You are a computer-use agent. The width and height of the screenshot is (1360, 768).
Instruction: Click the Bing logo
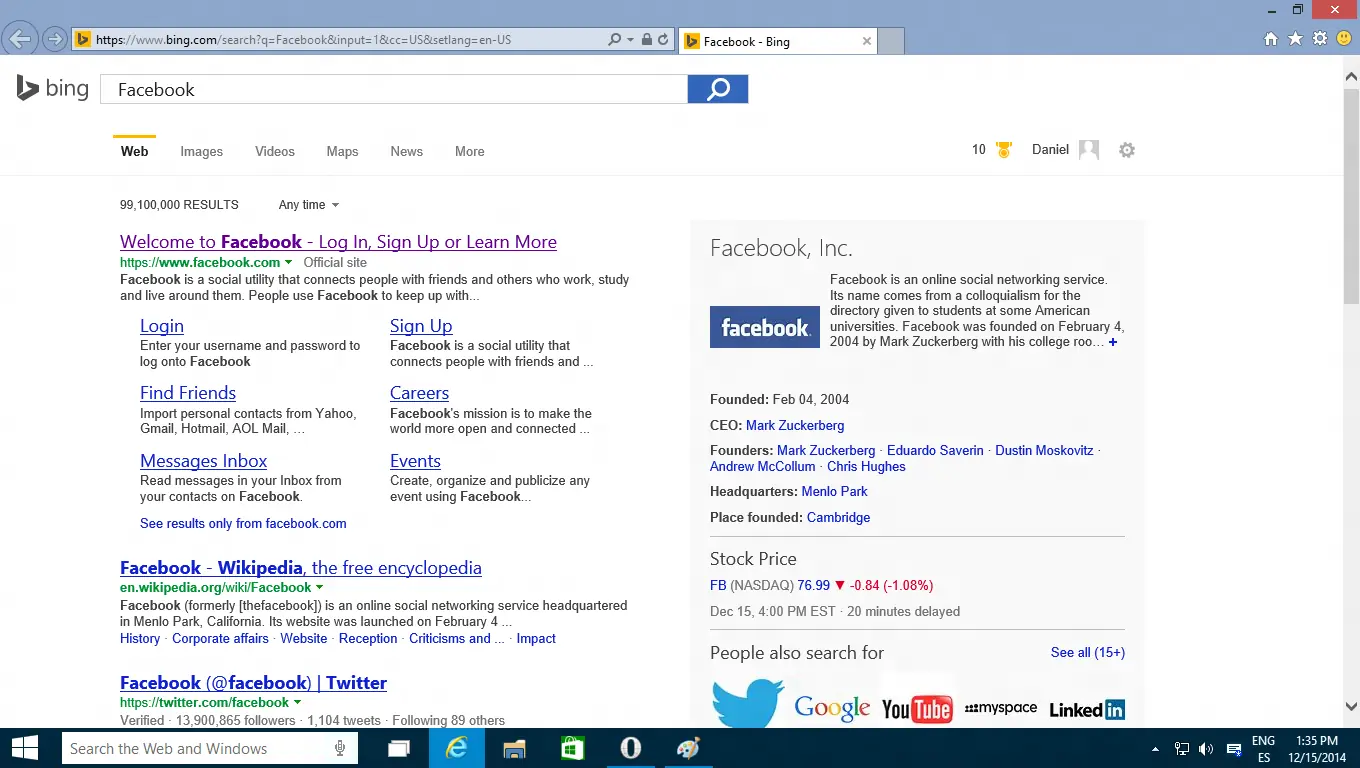[x=51, y=88]
